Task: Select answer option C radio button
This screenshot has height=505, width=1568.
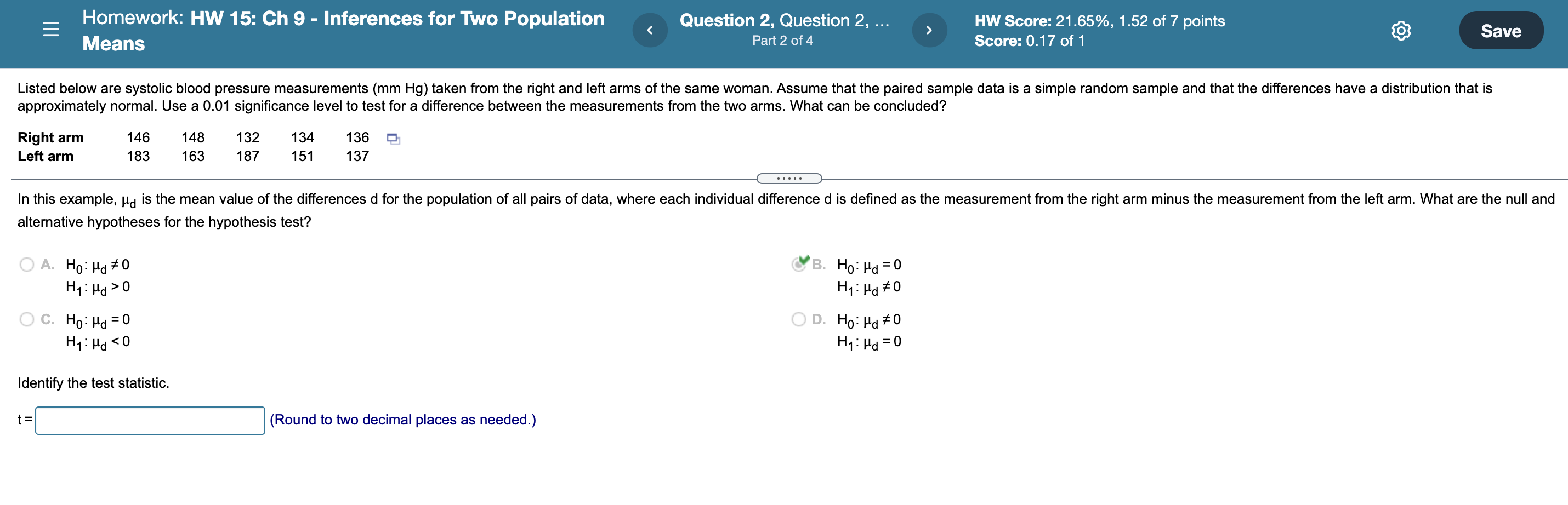Action: (x=27, y=319)
